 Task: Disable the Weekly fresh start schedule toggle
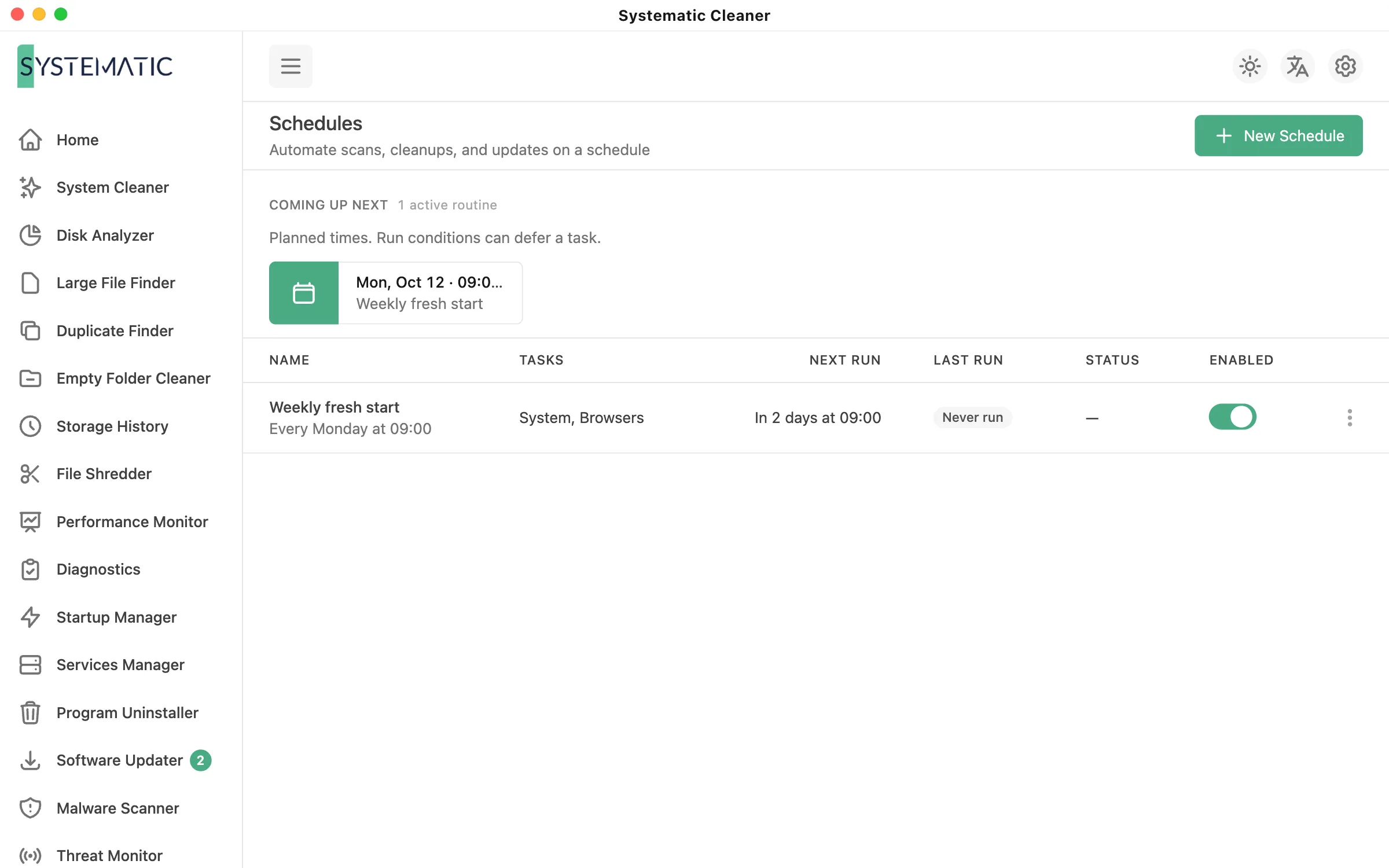tap(1232, 417)
